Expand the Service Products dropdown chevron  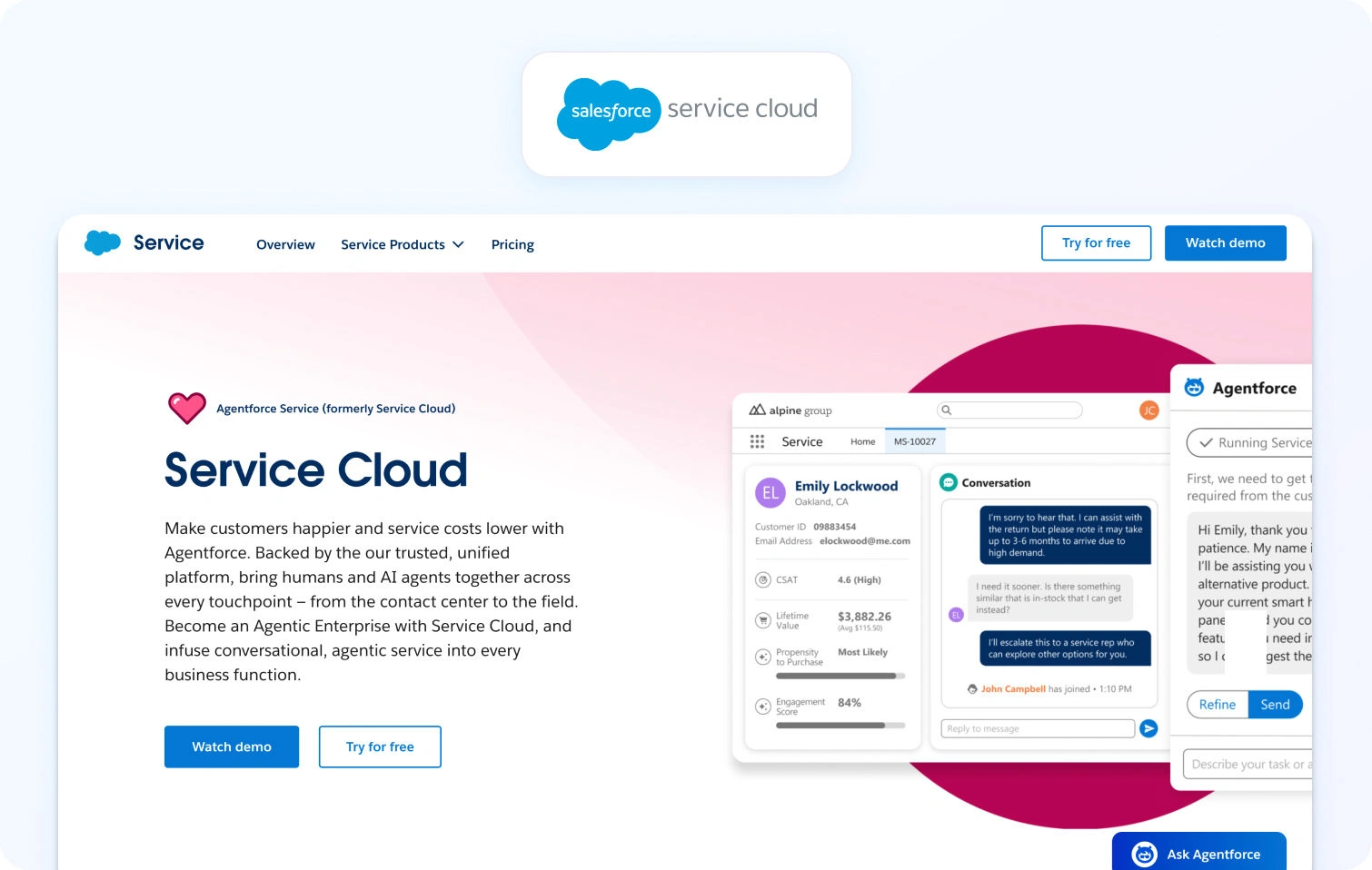pos(458,244)
